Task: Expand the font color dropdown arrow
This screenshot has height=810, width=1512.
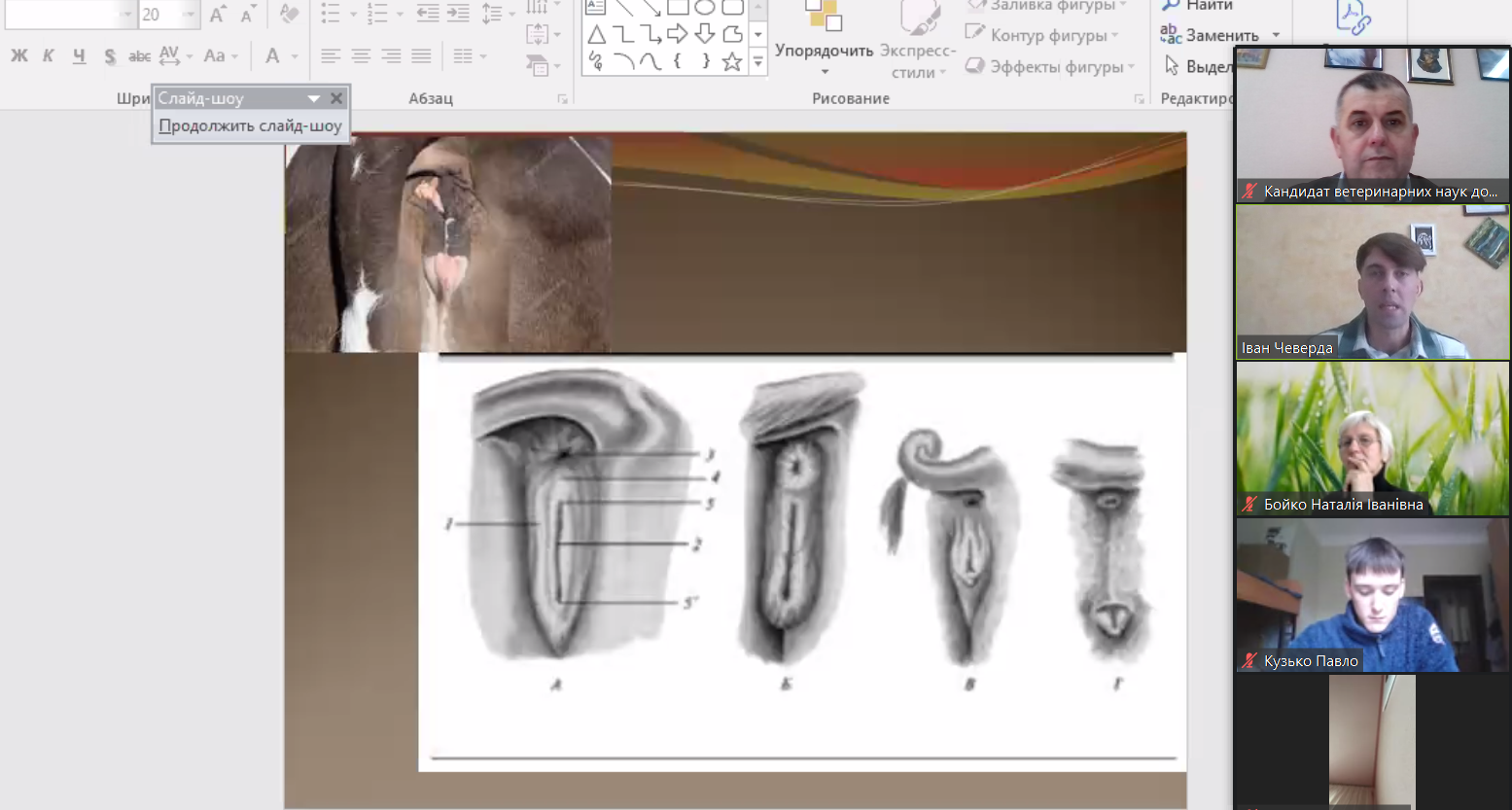Action: point(295,56)
